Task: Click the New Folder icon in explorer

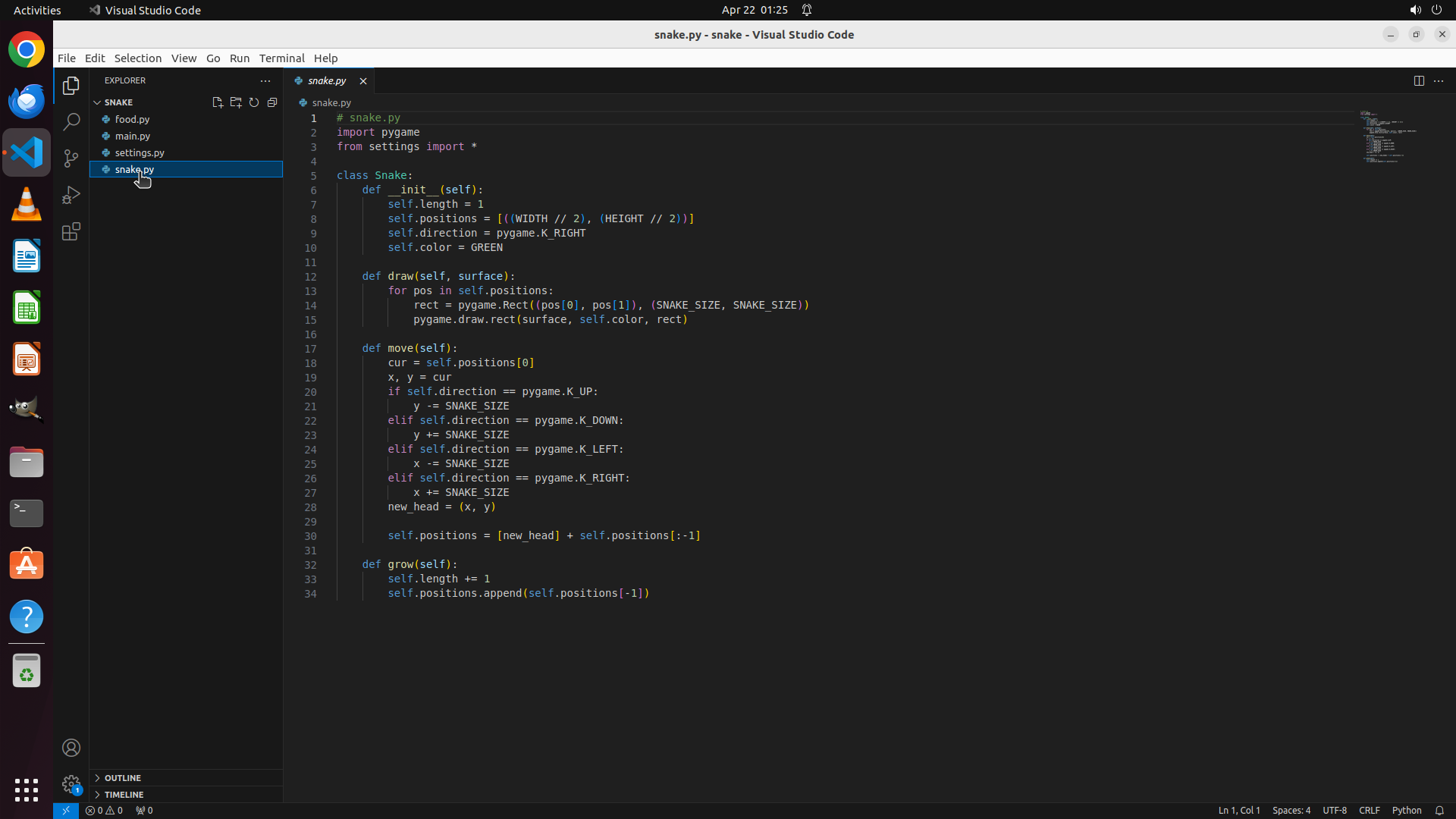Action: [x=236, y=102]
